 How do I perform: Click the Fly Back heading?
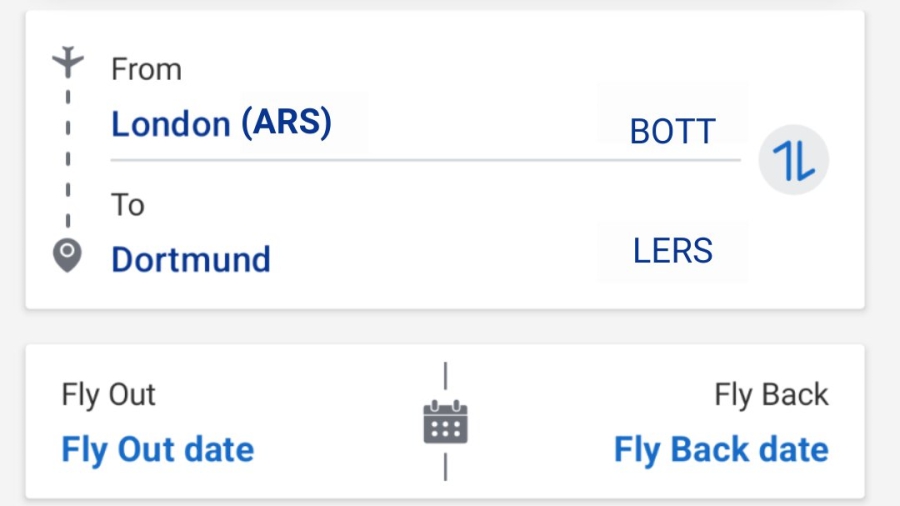(771, 395)
